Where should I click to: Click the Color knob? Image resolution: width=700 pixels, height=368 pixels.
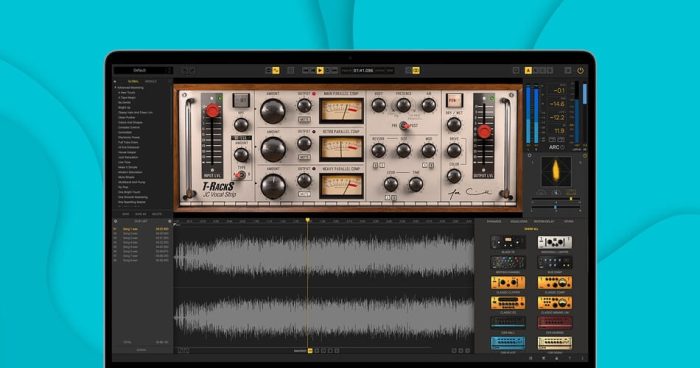pos(454,176)
